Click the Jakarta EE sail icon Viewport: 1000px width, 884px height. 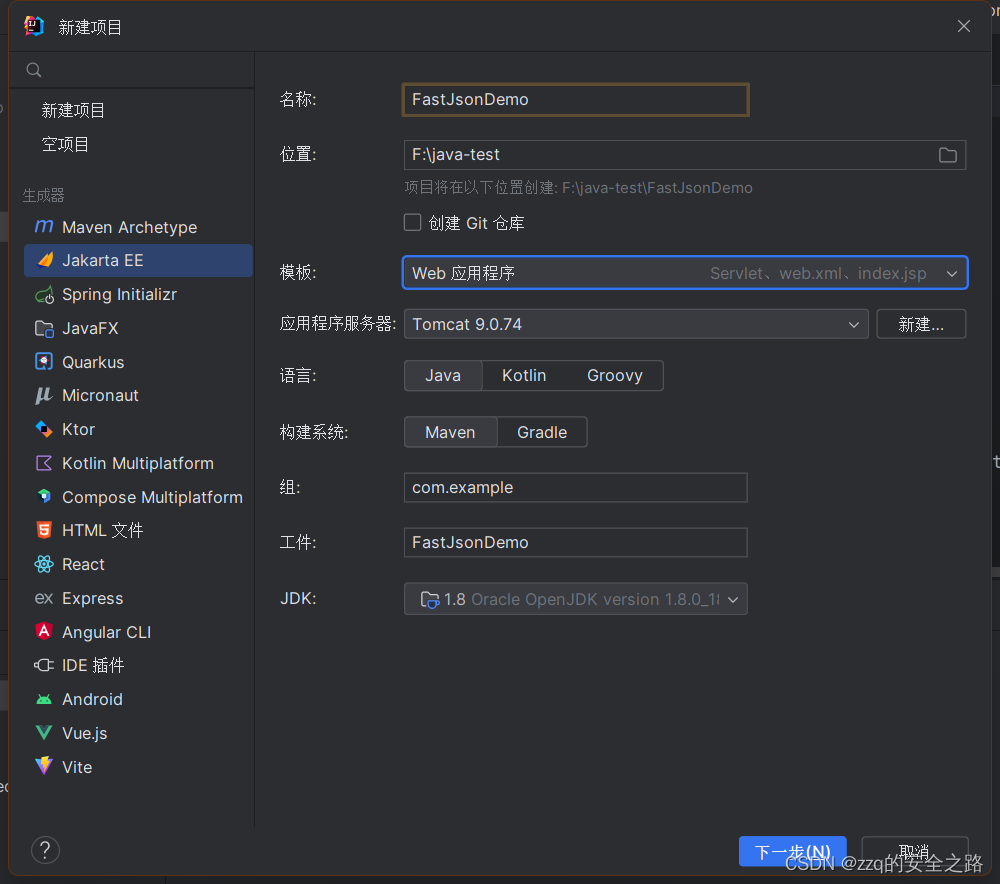45,260
